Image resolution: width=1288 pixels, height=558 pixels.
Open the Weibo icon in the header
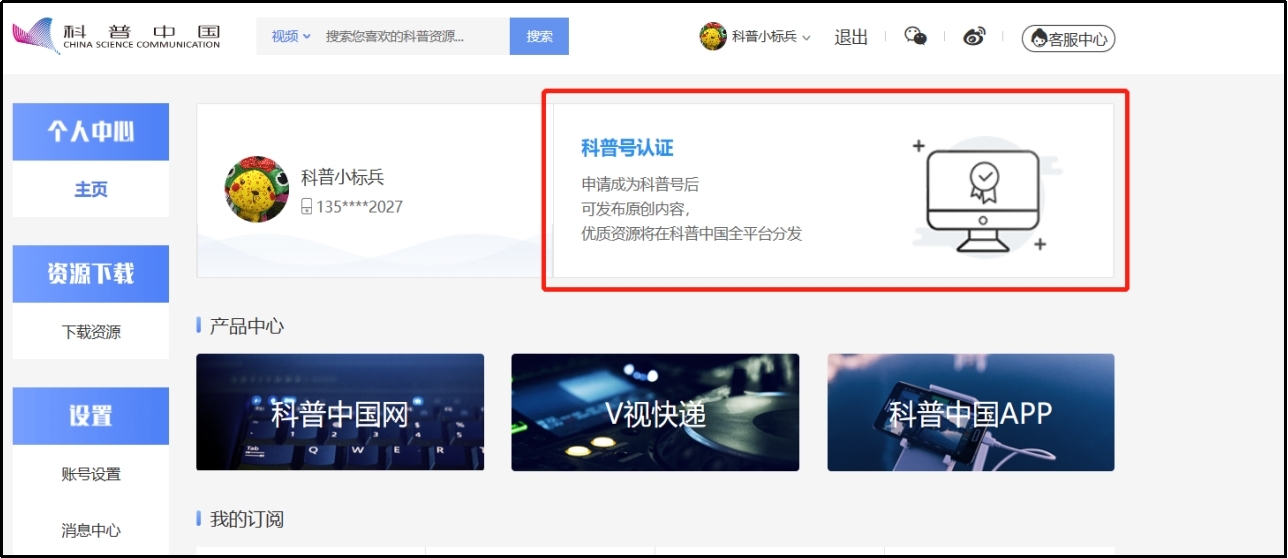click(974, 37)
